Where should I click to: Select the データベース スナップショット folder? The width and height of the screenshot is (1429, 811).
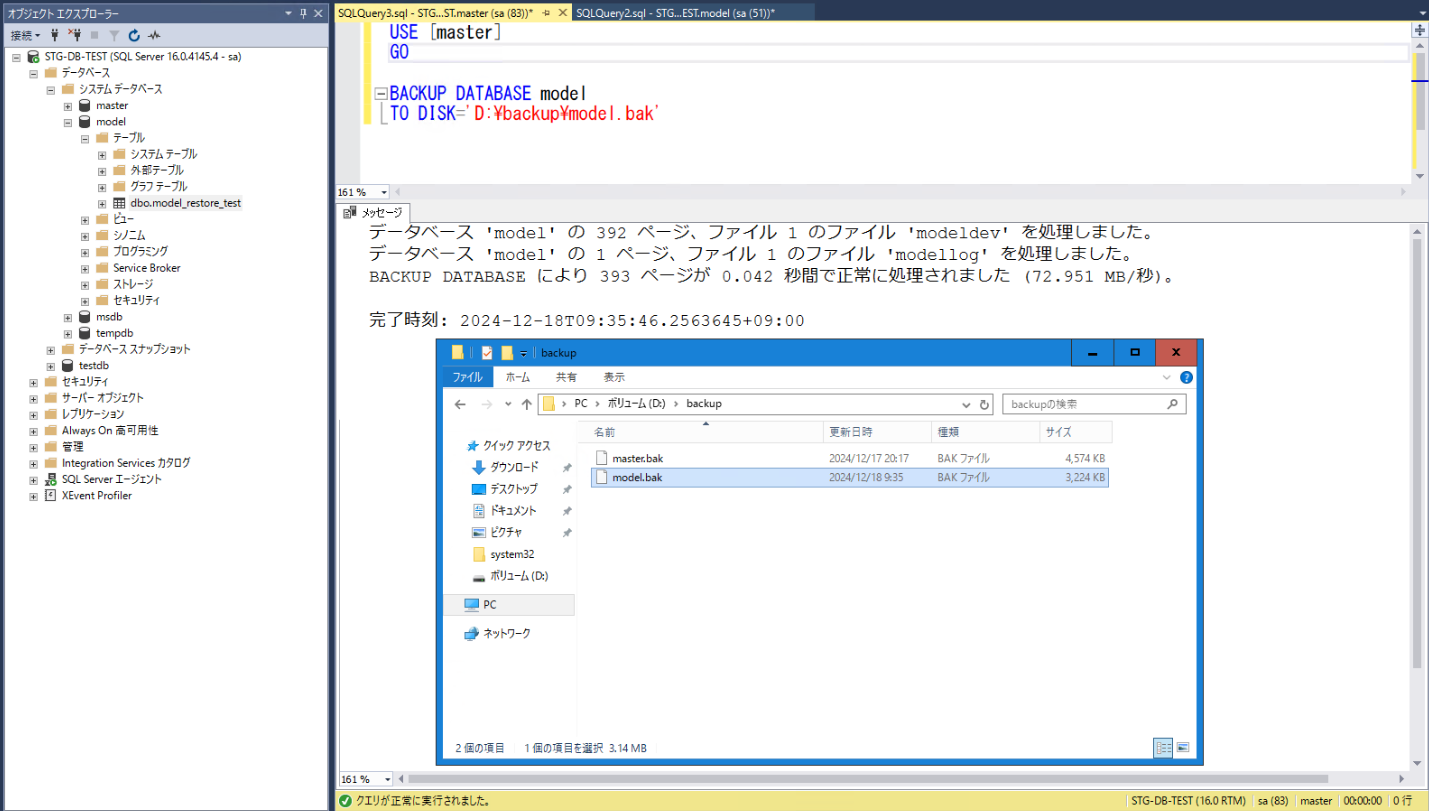point(134,349)
